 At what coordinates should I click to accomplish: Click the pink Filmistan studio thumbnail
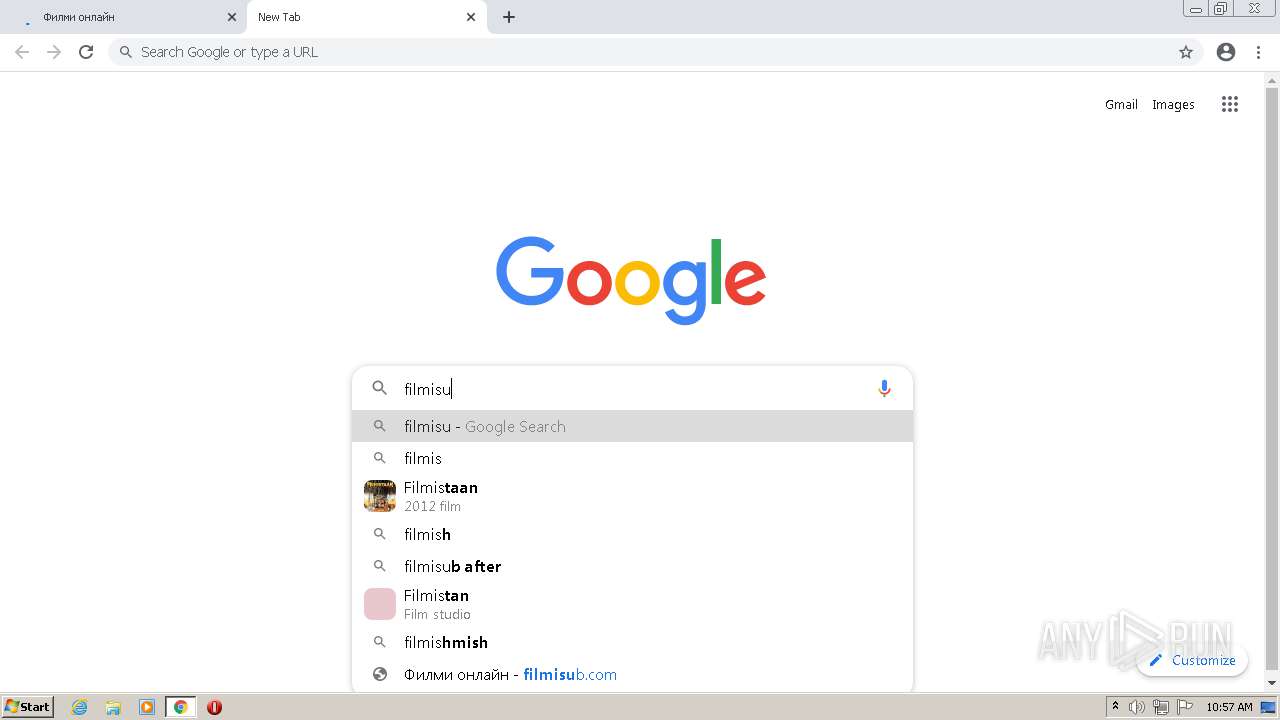pyautogui.click(x=380, y=604)
